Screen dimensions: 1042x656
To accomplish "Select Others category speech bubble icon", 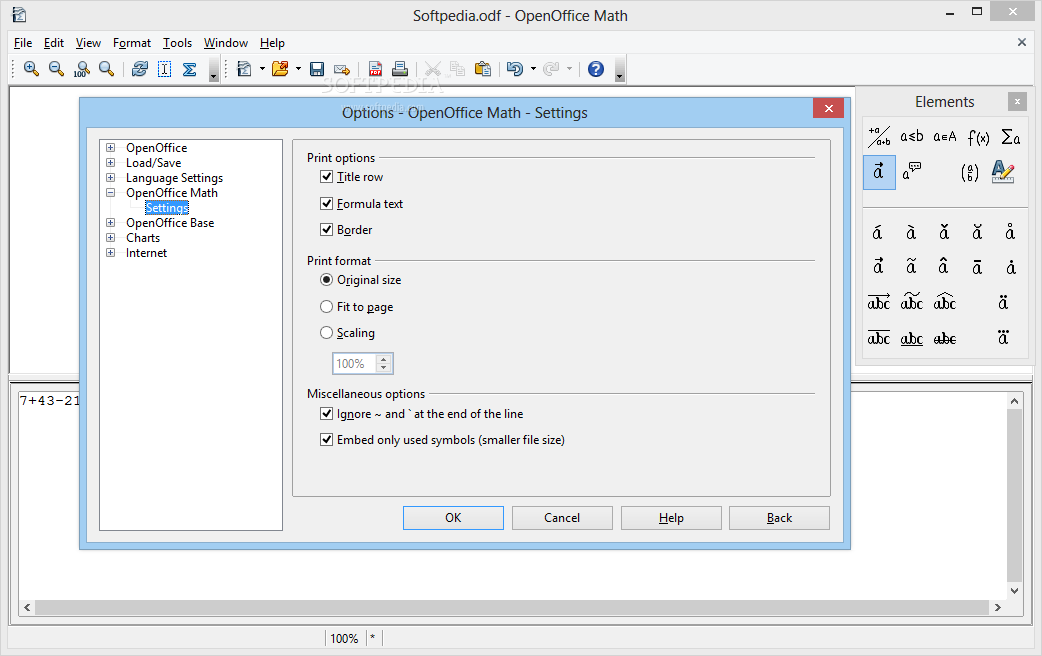I will click(912, 171).
